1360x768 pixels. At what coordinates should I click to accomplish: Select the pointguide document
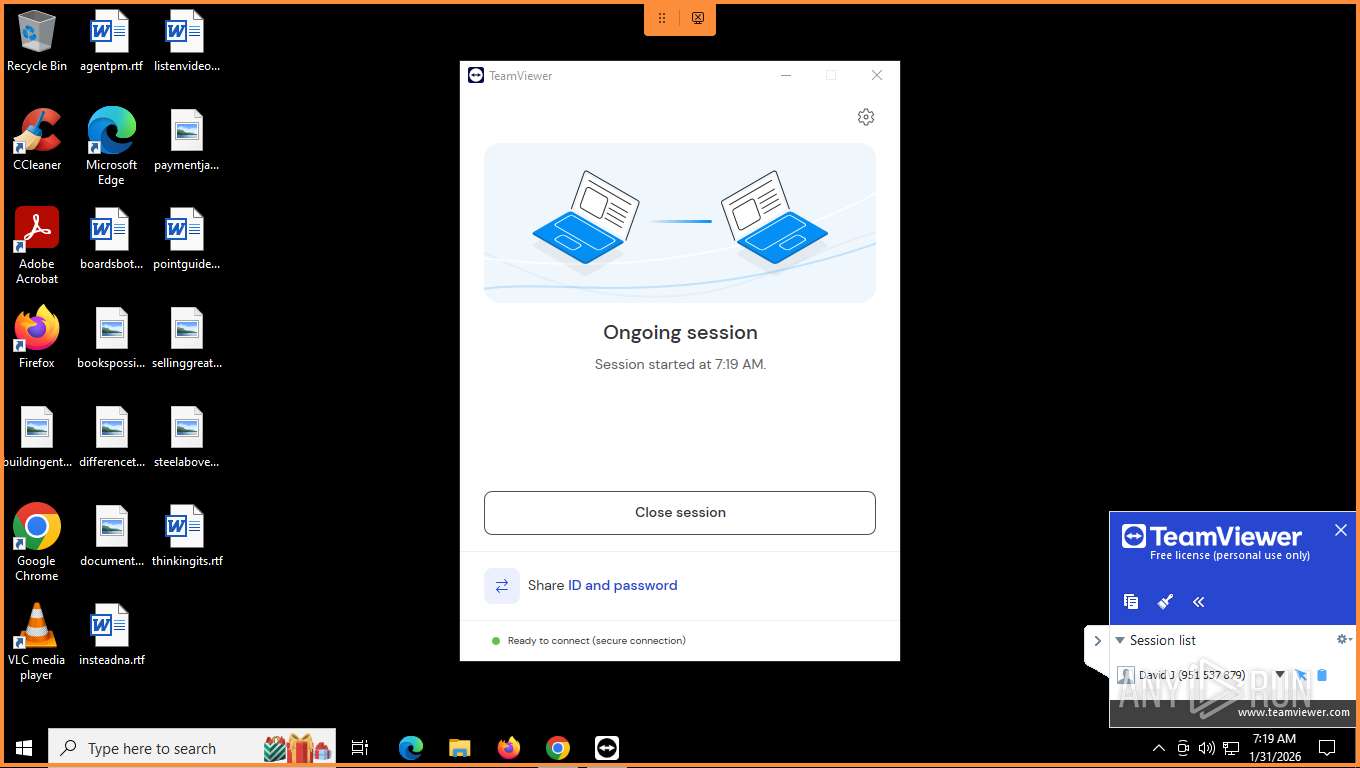pos(187,239)
